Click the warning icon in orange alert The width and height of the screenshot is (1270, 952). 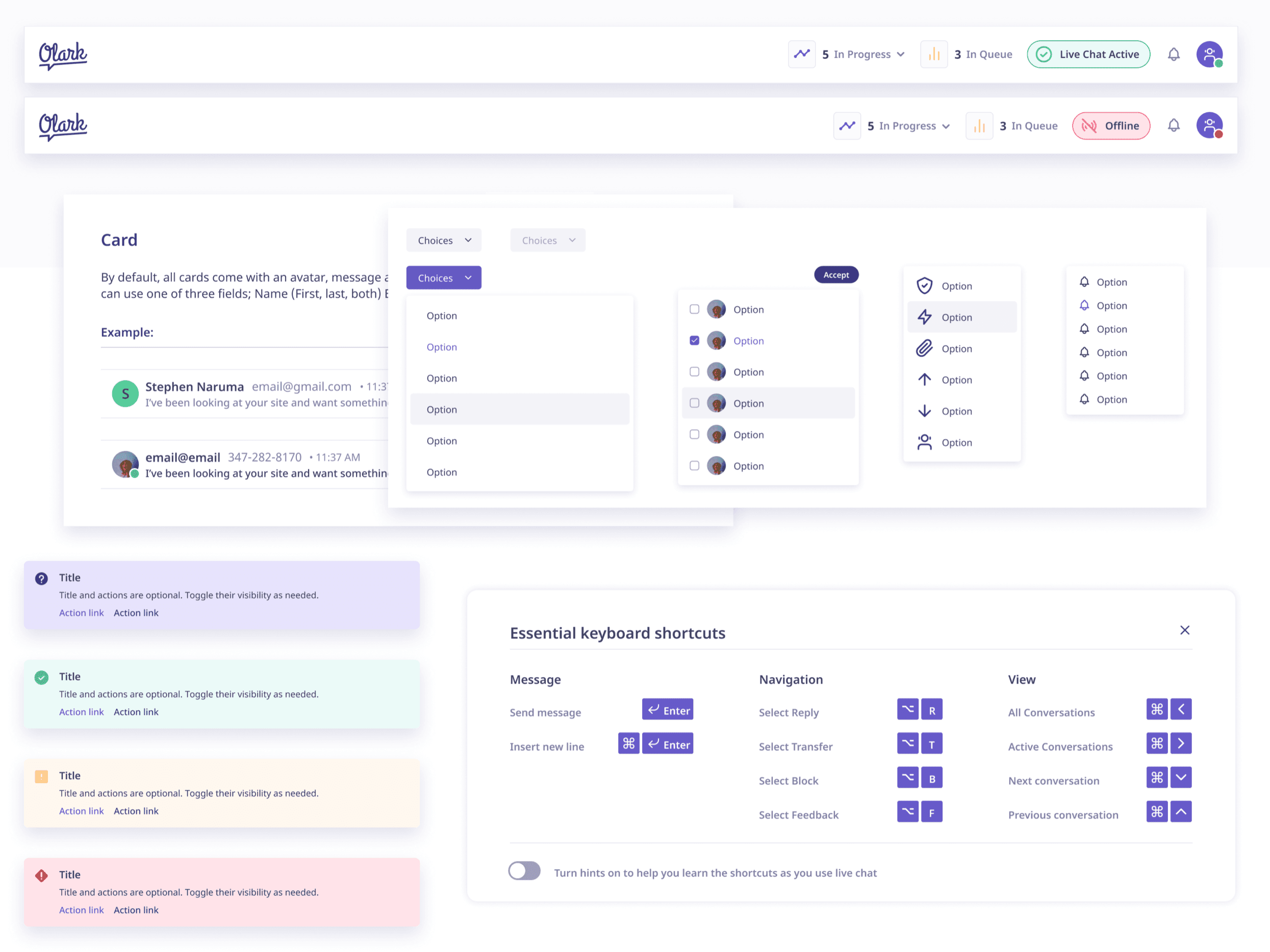[41, 777]
